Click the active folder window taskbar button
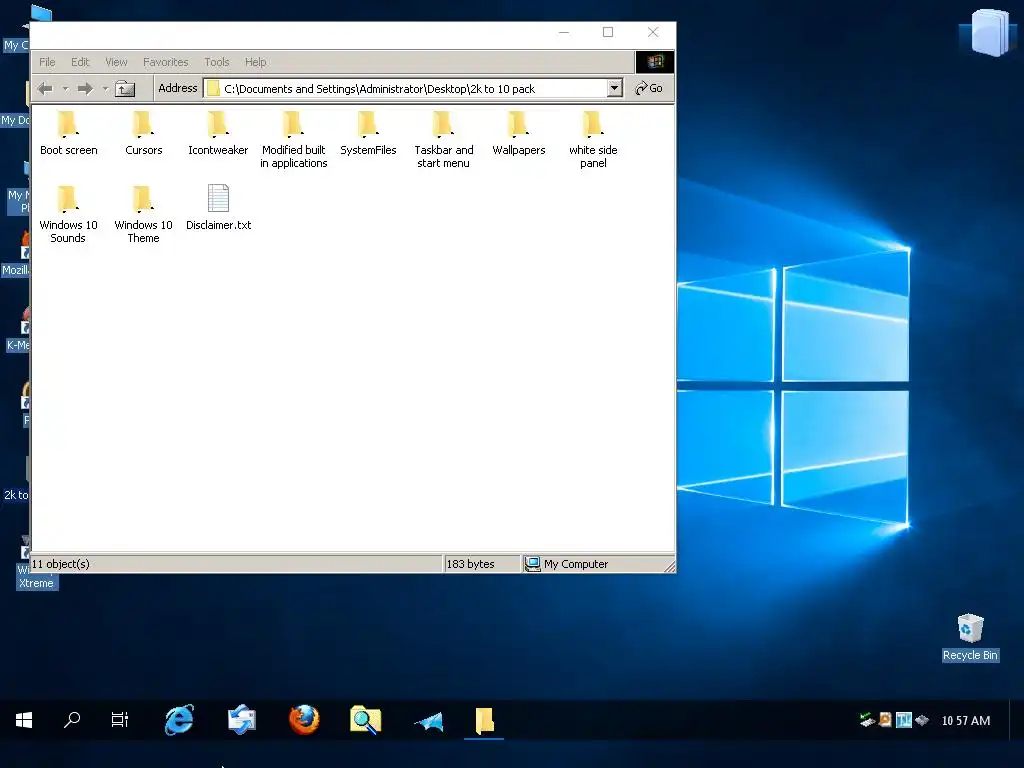Screen dimensions: 1024x768 coord(484,721)
